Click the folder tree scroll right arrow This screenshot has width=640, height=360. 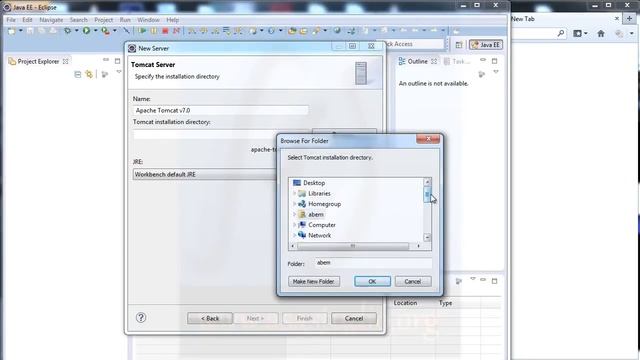pos(418,246)
